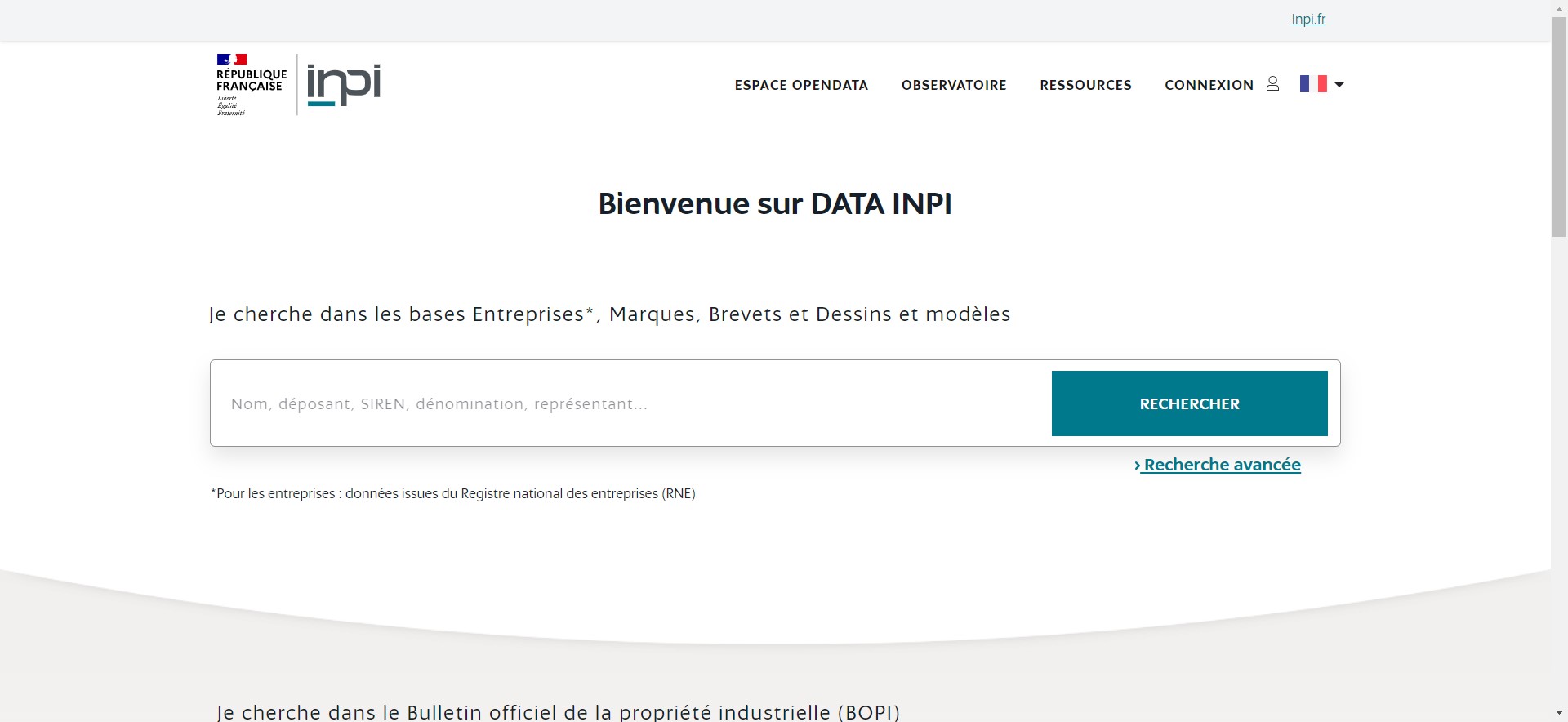Click the Registre national des entreprises note
This screenshot has width=1568, height=722.
pyautogui.click(x=453, y=493)
